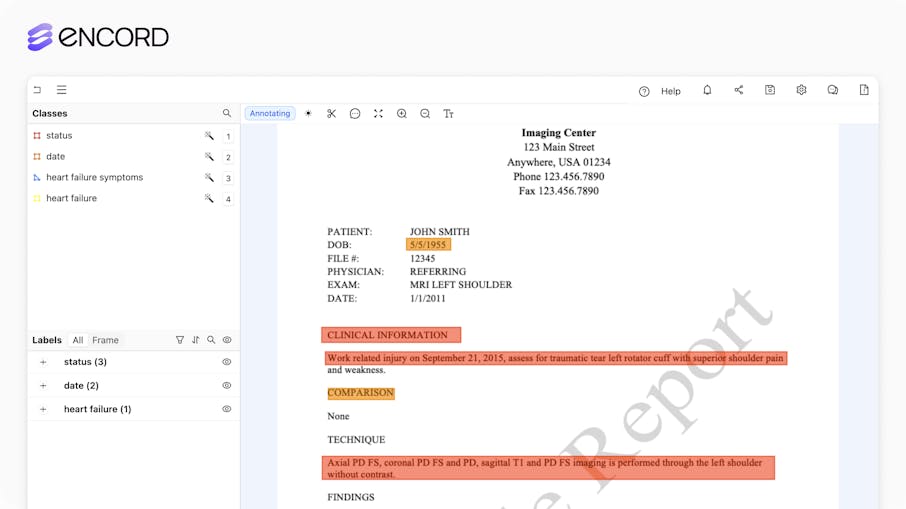Viewport: 906px width, 509px height.
Task: Hide the date (2) labels
Action: click(x=226, y=385)
